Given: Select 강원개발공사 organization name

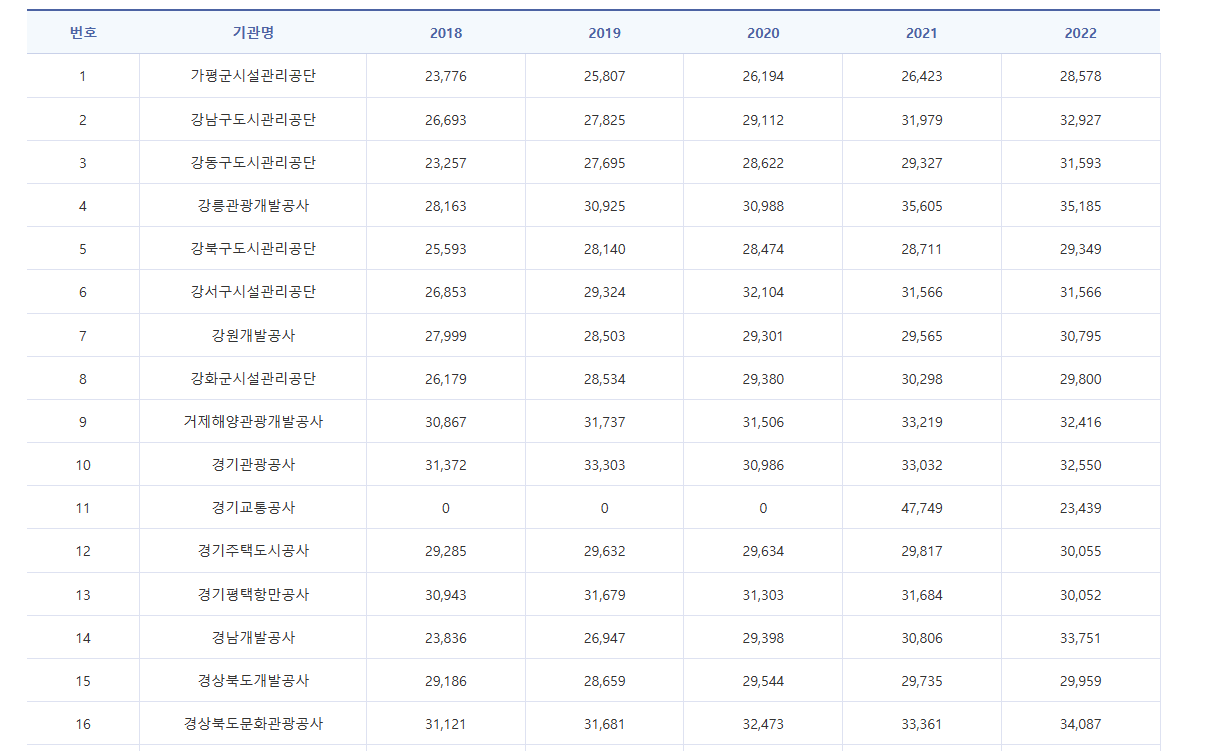Looking at the screenshot, I should click(253, 335).
